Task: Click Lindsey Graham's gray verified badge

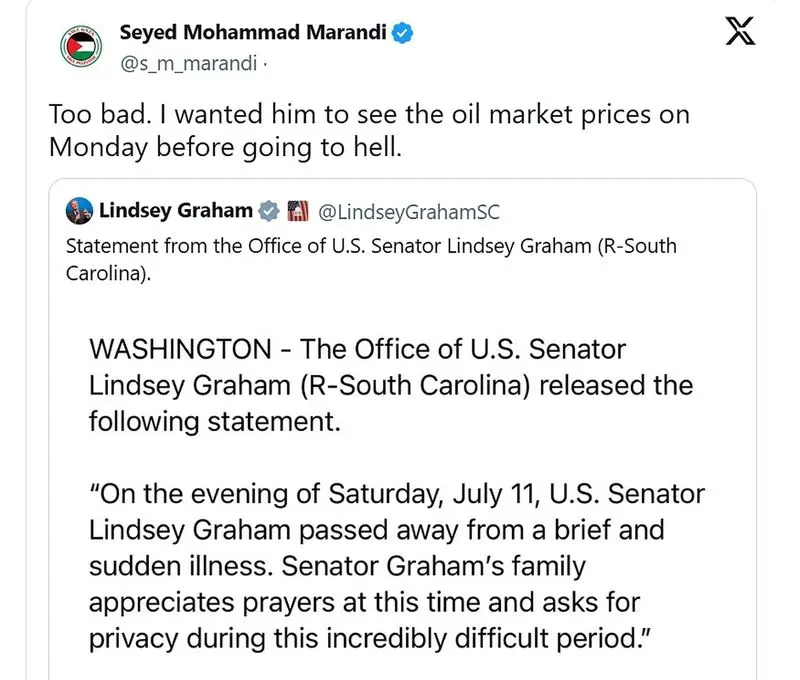Action: coord(268,211)
